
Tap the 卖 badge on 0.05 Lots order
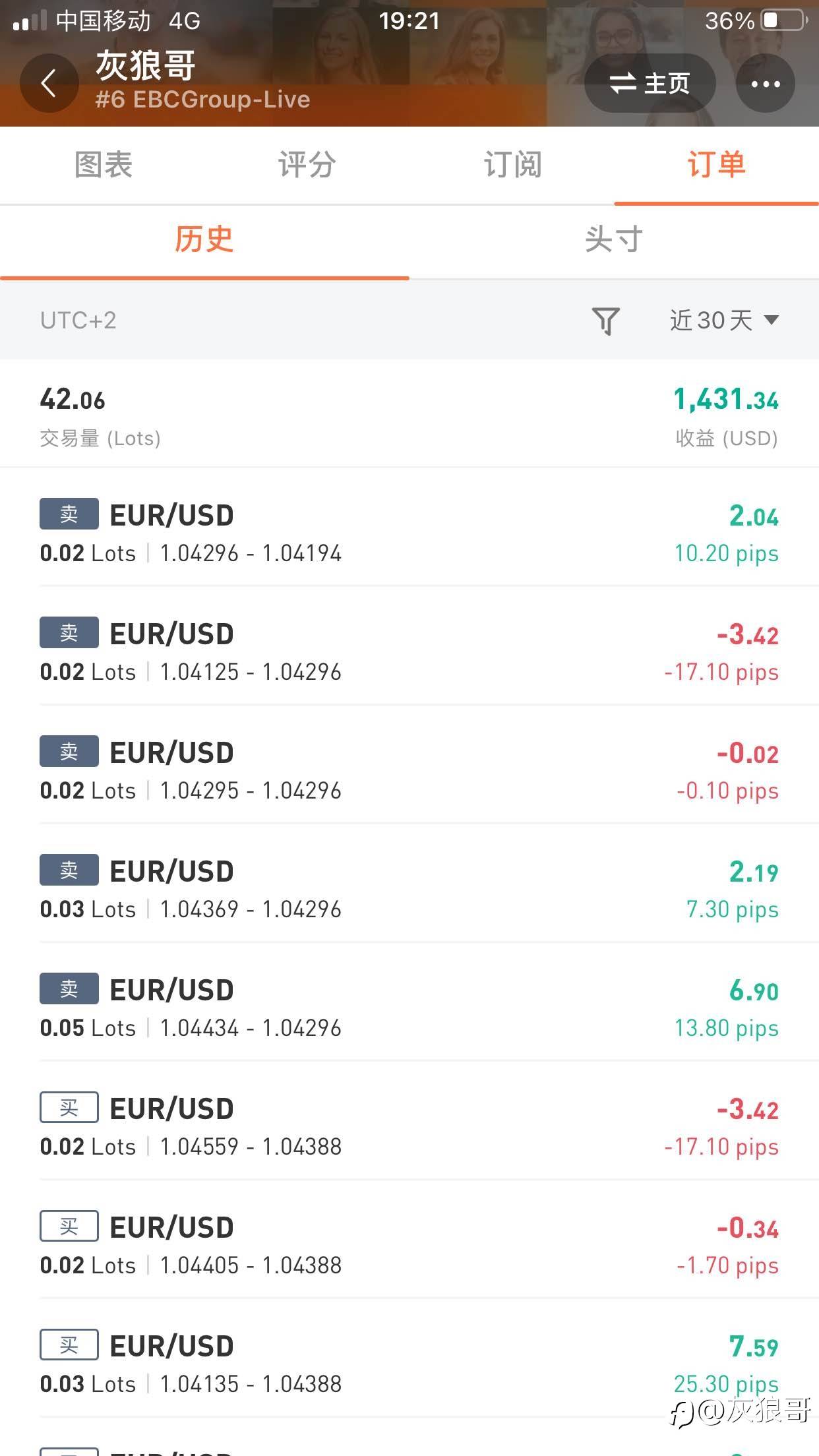pos(69,989)
